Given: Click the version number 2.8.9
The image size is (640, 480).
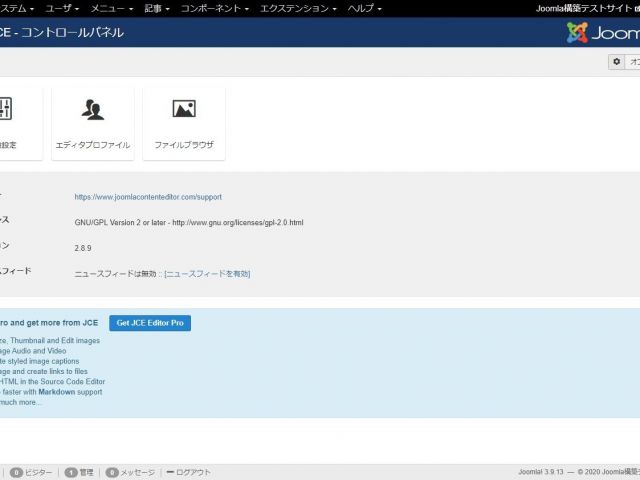Looking at the screenshot, I should (83, 248).
